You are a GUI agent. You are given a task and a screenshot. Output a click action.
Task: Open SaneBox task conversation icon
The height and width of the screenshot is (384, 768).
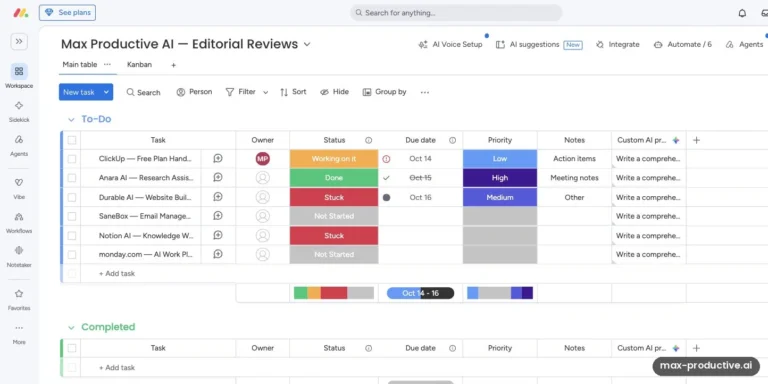tap(218, 216)
